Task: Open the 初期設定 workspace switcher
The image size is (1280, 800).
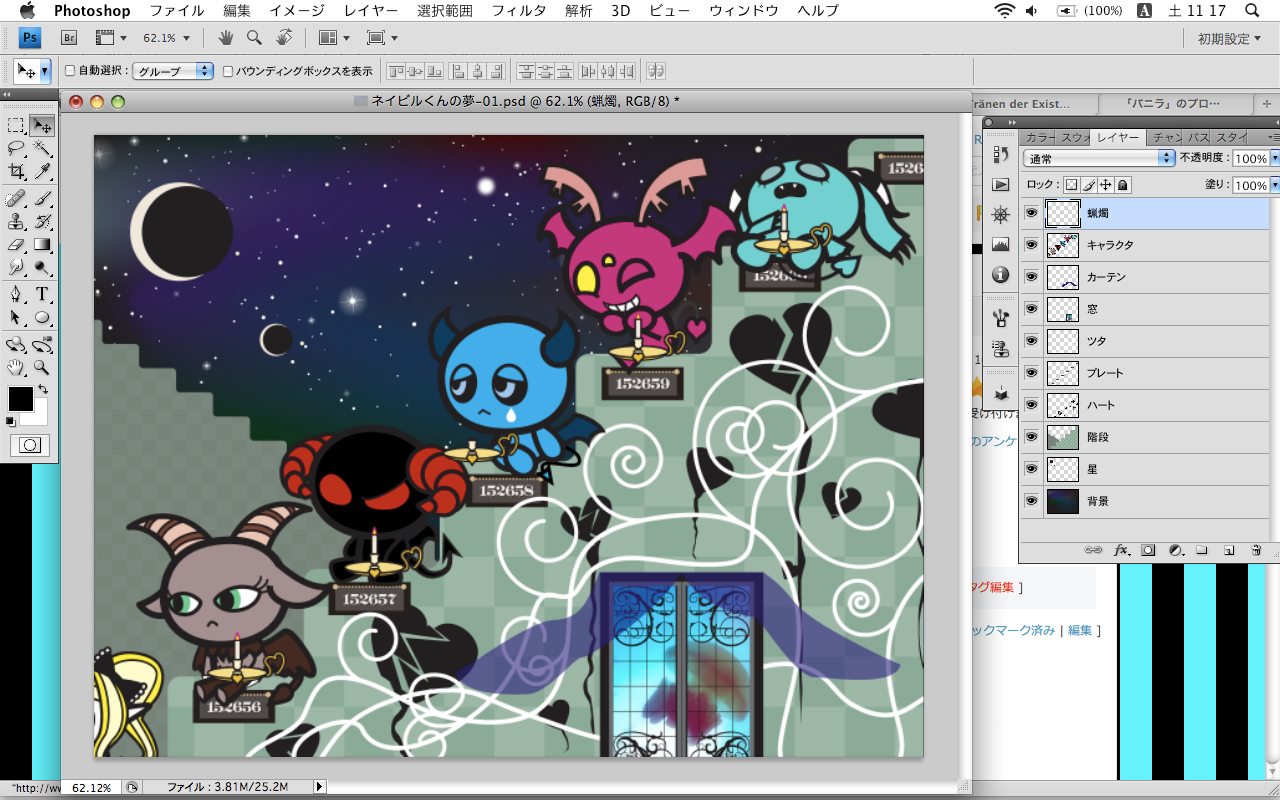Action: coord(1230,38)
